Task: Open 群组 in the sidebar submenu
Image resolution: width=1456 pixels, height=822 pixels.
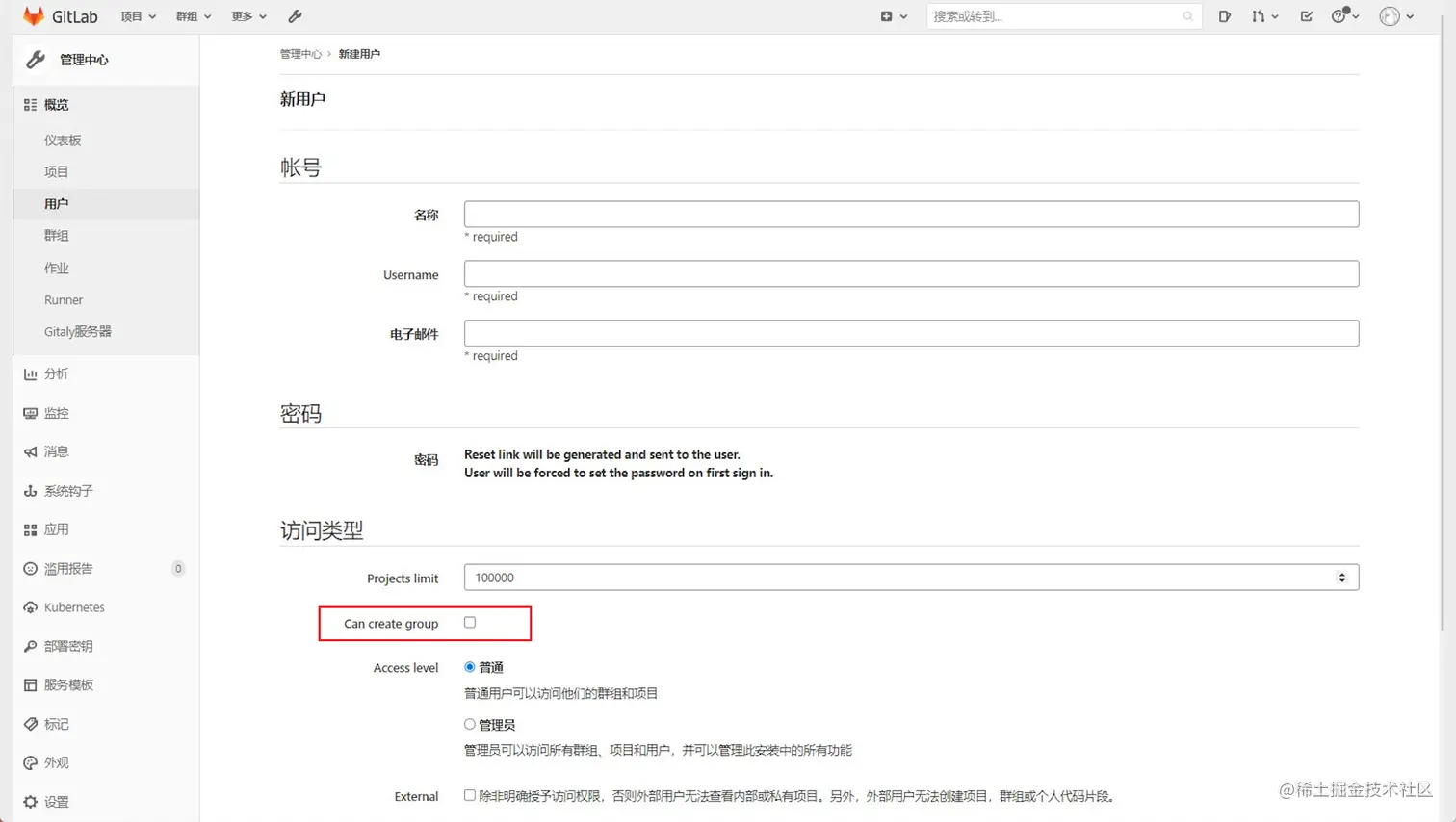Action: point(56,236)
